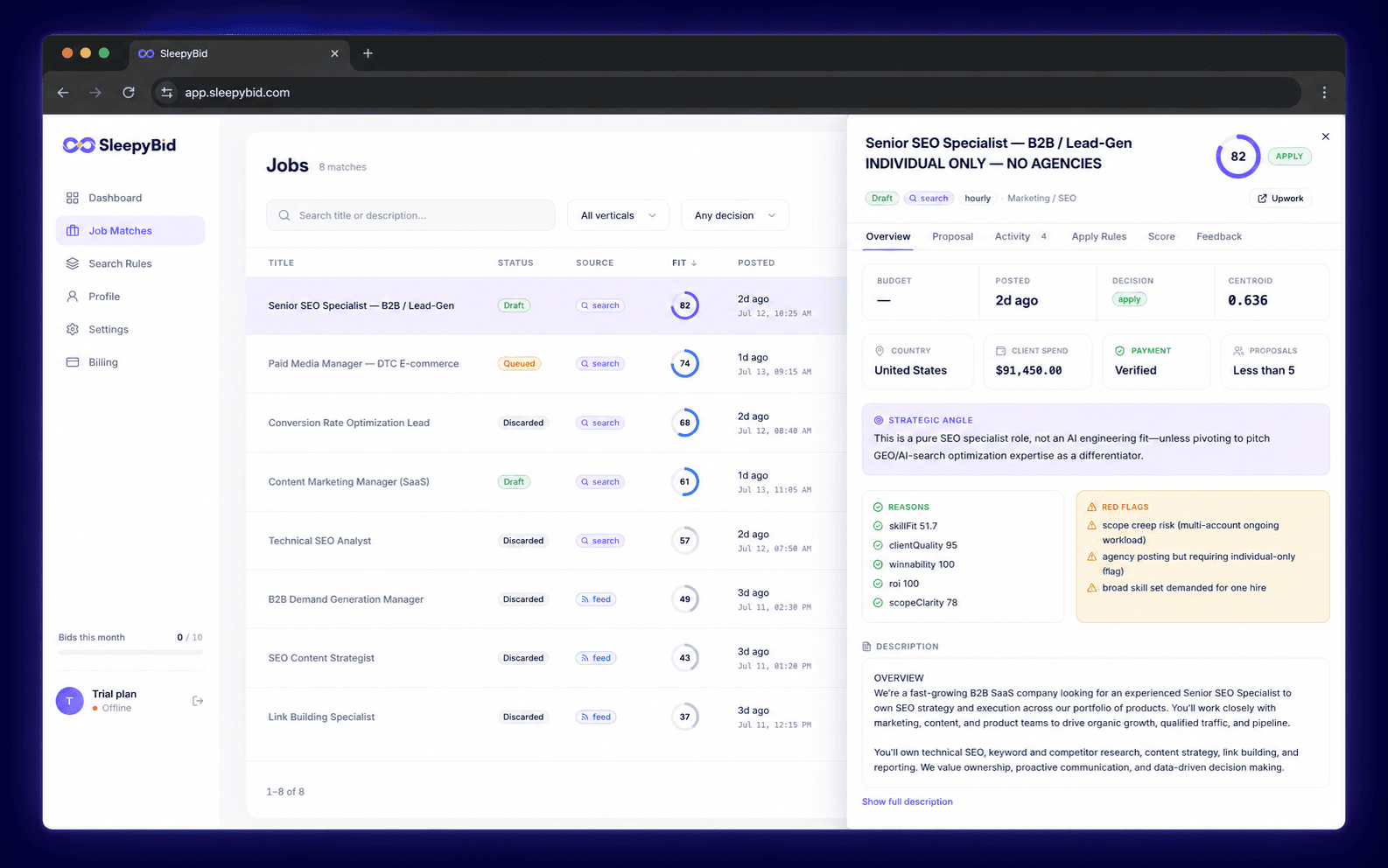Click the browser address bar URL
This screenshot has height=868, width=1388.
[237, 93]
